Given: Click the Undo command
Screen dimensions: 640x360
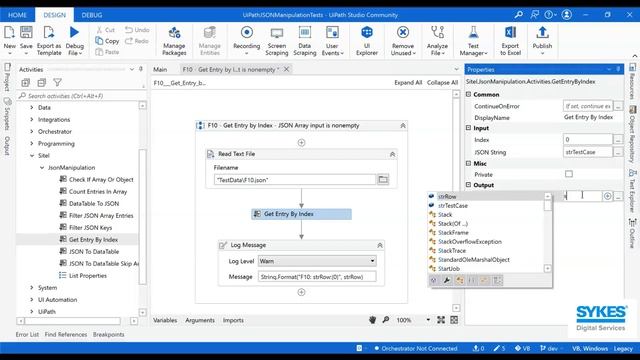Looking at the screenshot, I should [x=137, y=30].
